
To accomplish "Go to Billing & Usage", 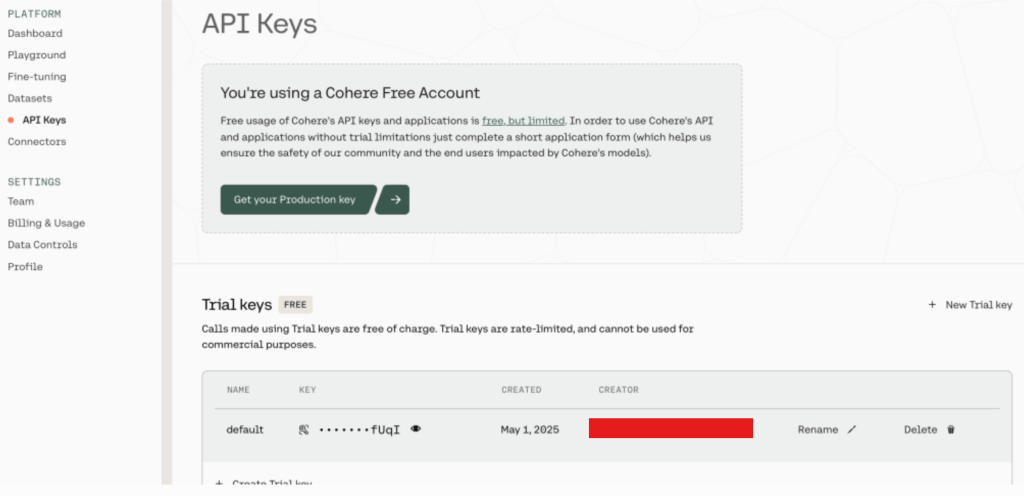I will pos(46,223).
